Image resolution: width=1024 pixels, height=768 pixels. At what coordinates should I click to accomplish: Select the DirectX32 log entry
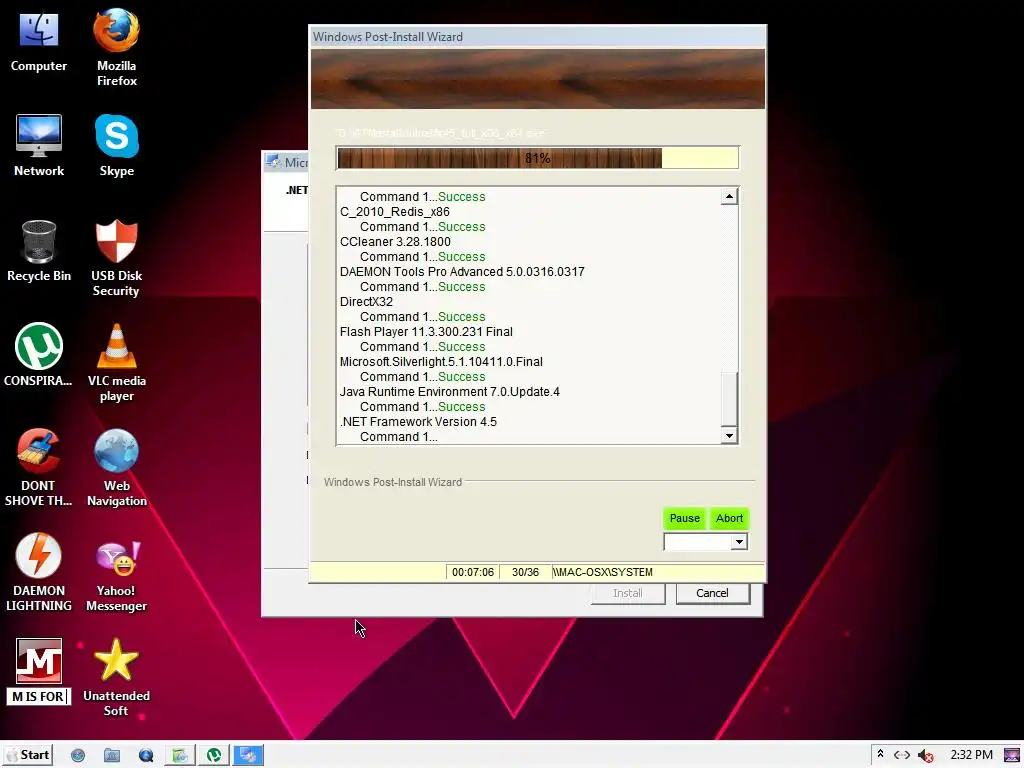[x=366, y=302]
